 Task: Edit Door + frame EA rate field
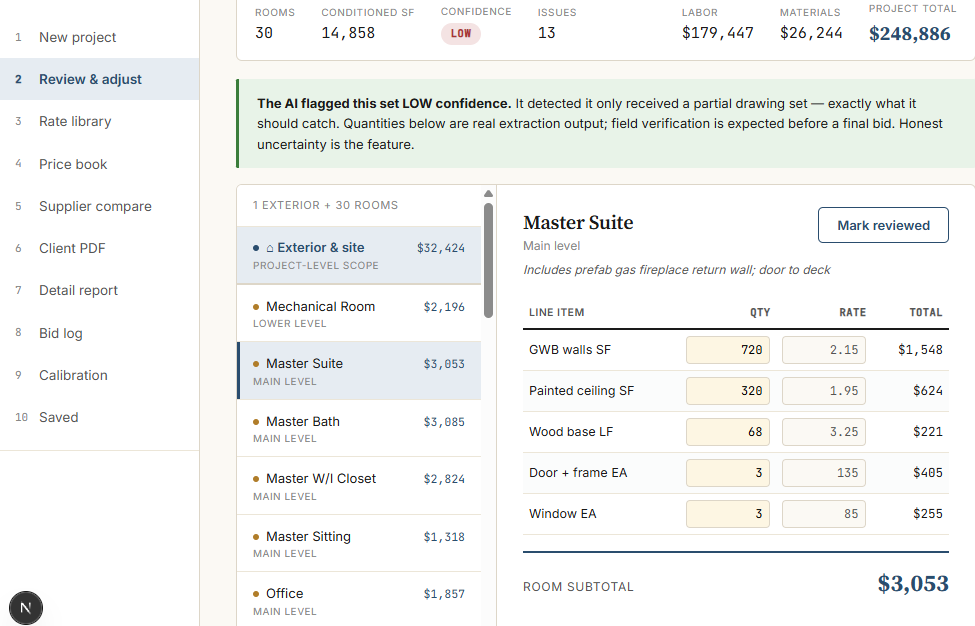point(823,473)
